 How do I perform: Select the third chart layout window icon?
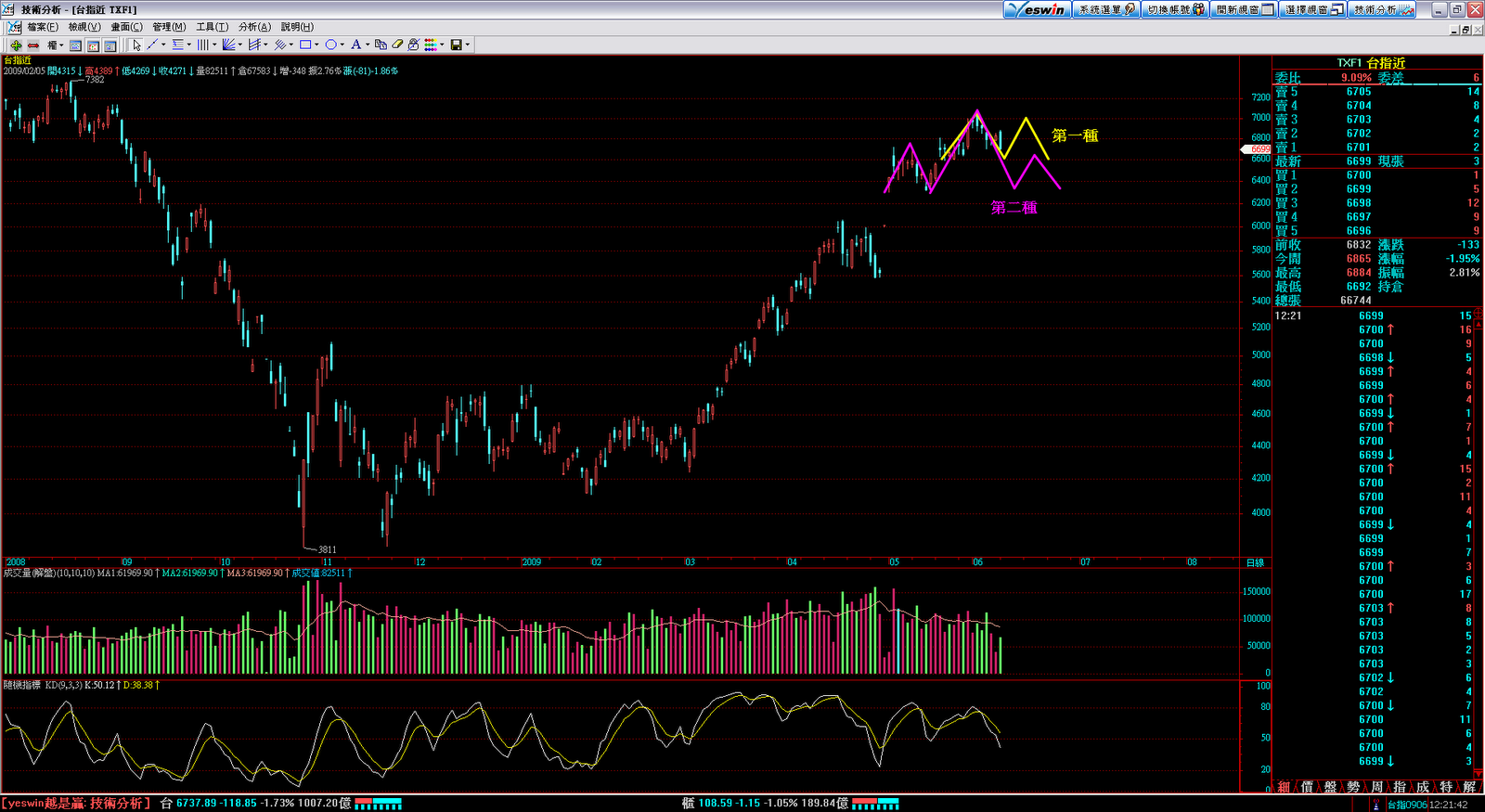[x=110, y=45]
